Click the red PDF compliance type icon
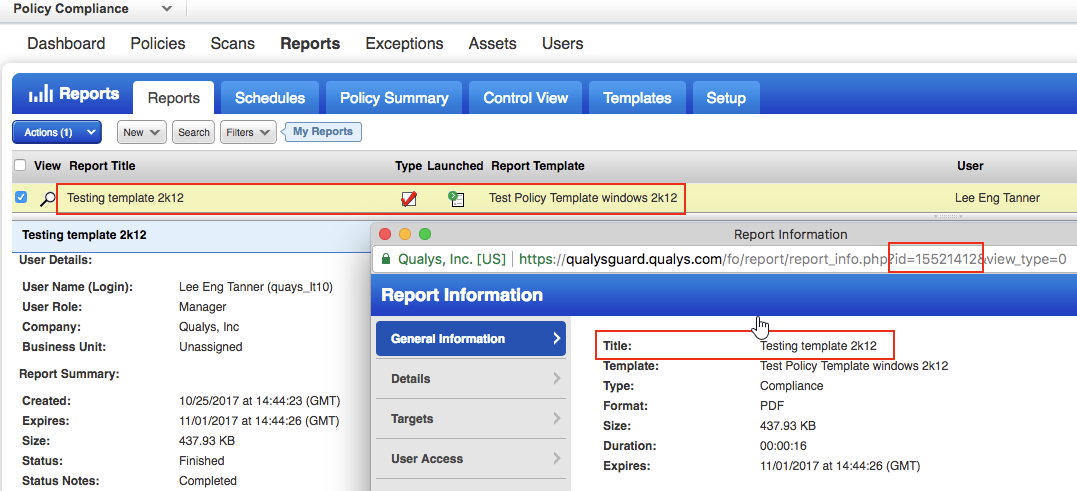 (408, 198)
